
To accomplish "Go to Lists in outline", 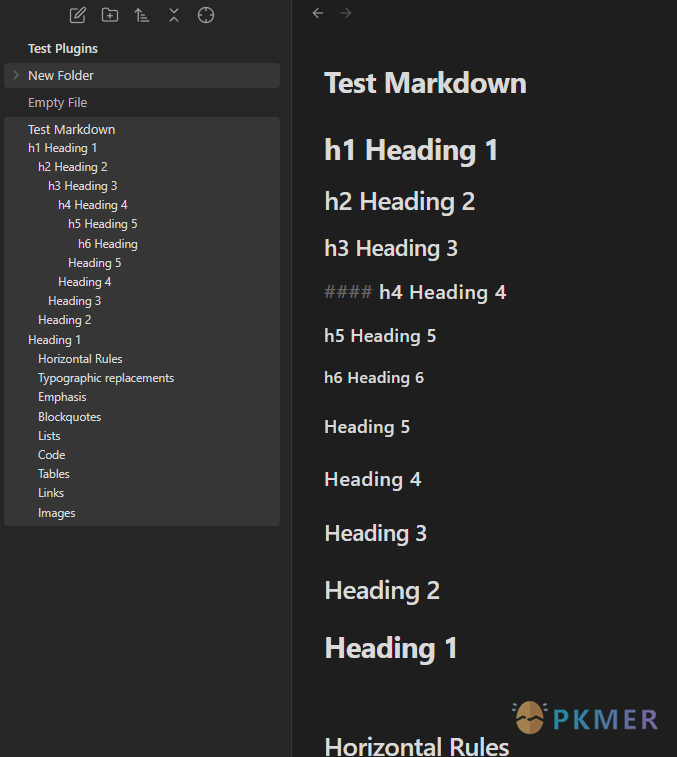I will click(49, 435).
